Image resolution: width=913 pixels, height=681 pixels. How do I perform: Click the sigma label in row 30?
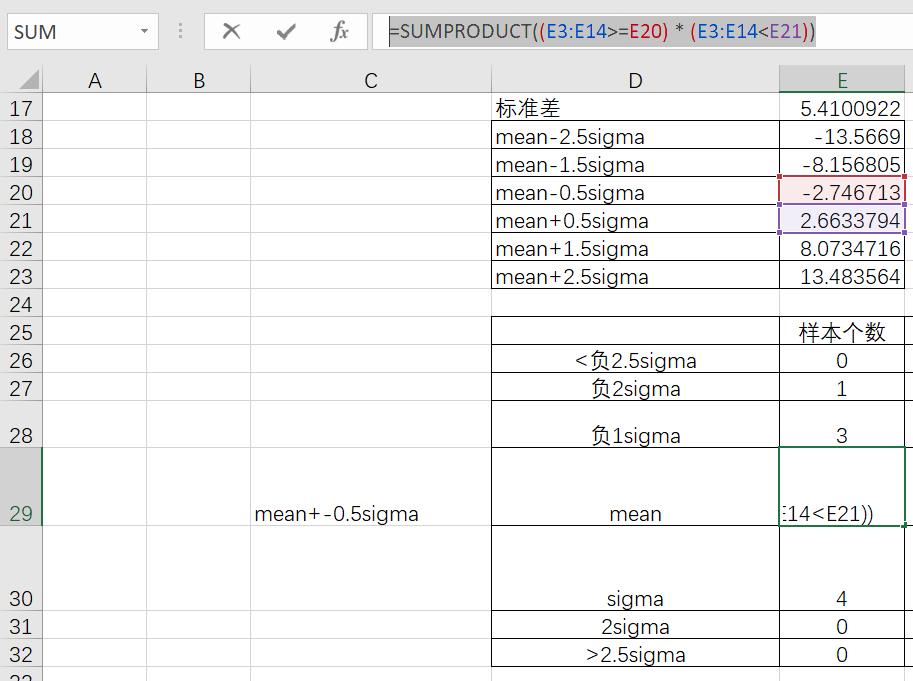[635, 569]
